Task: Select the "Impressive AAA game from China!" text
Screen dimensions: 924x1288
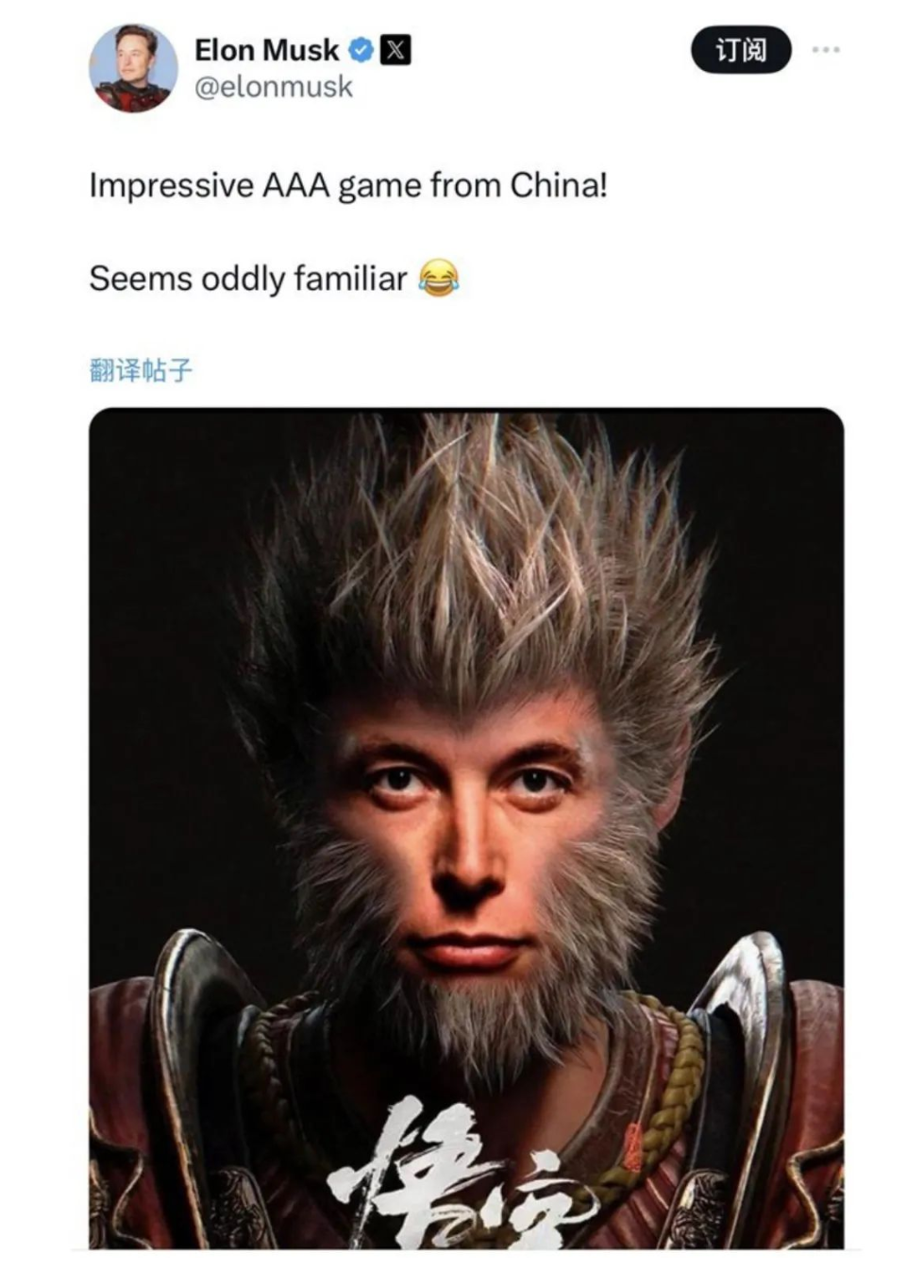Action: click(348, 185)
